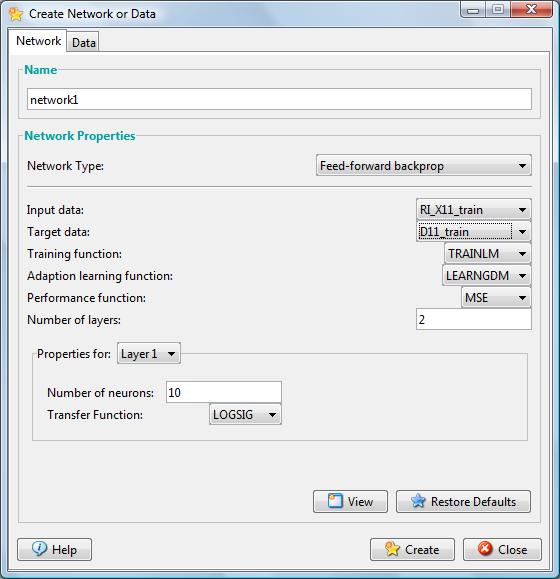This screenshot has width=560, height=579.
Task: Open the Adaption learning function dropdown
Action: (x=487, y=275)
